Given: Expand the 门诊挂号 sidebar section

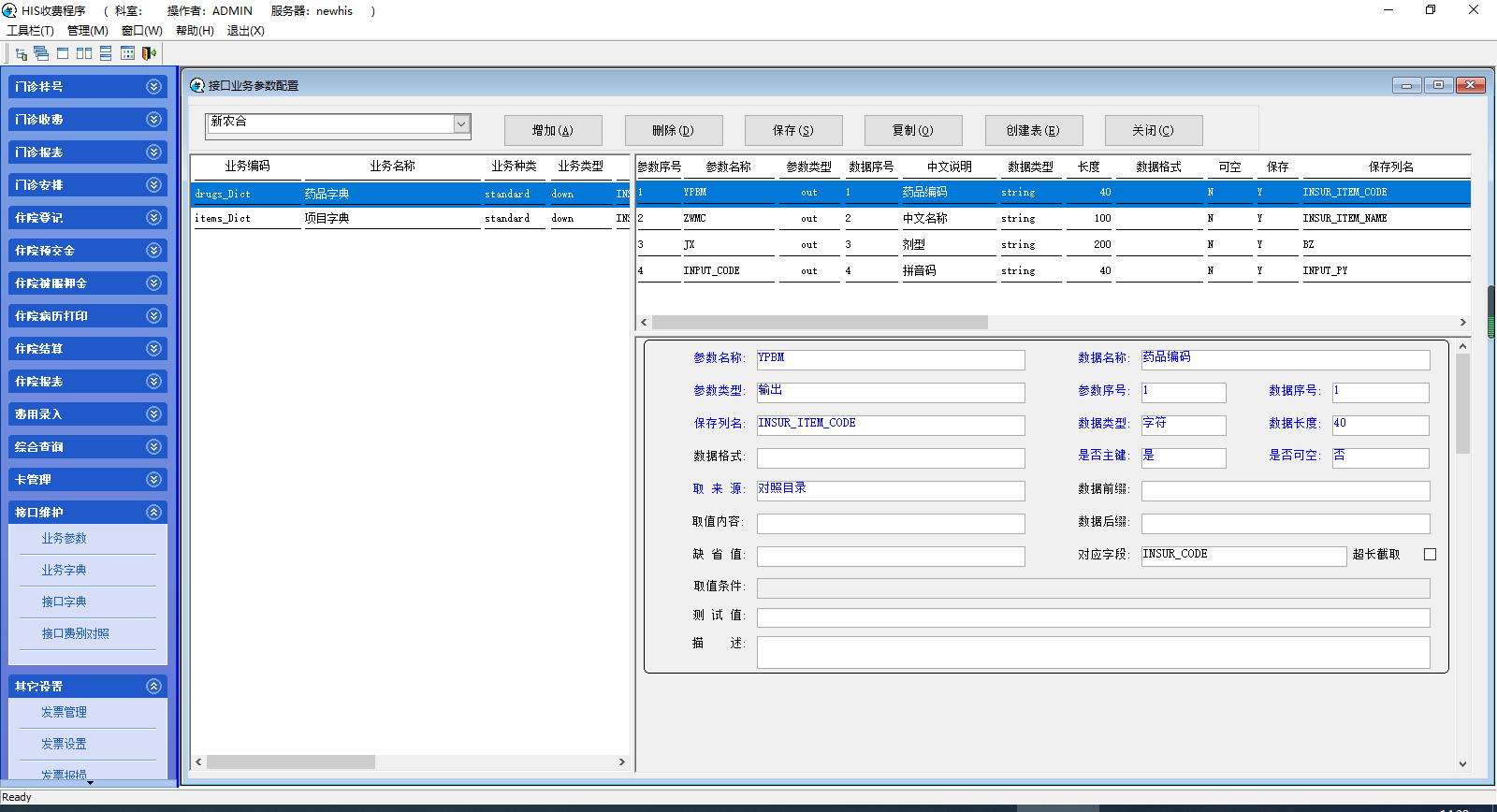Looking at the screenshot, I should pos(154,86).
